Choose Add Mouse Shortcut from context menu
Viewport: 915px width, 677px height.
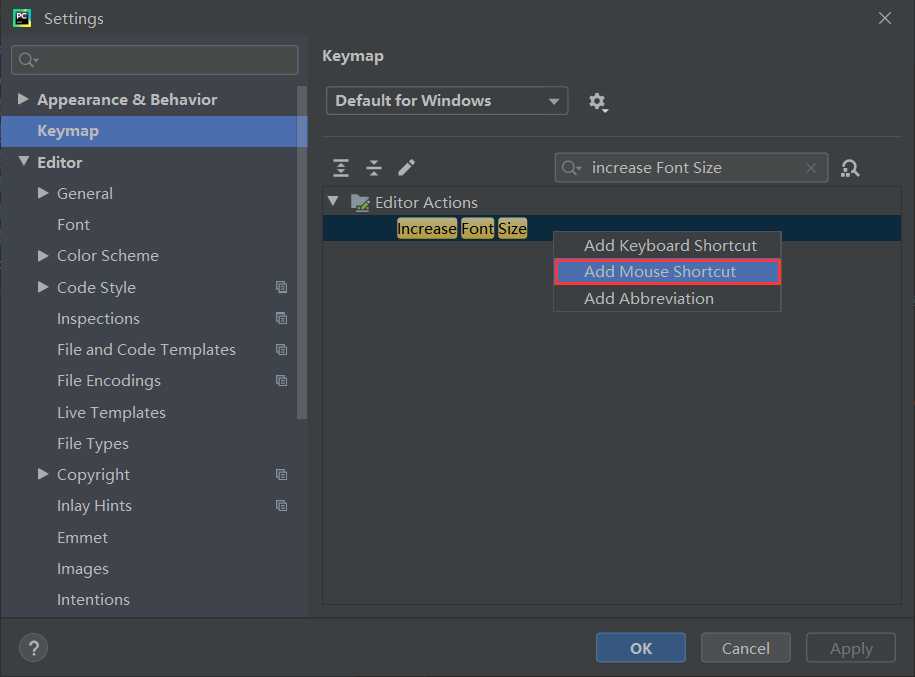(x=667, y=271)
